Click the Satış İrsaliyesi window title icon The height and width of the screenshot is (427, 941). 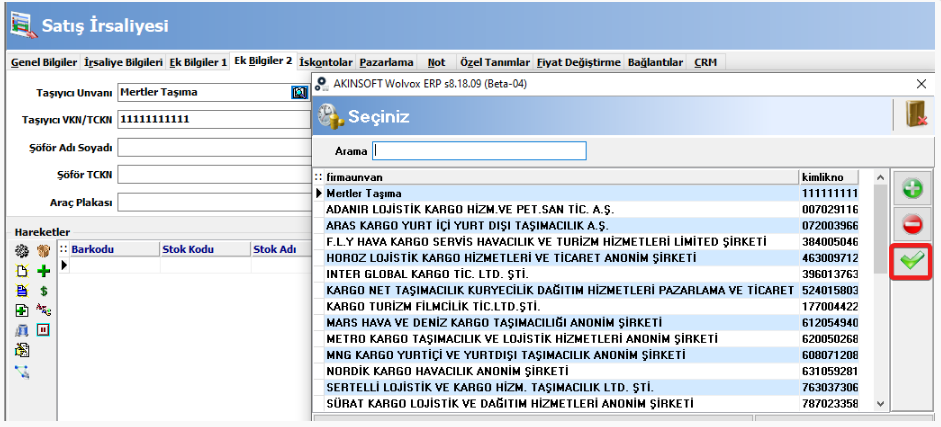(23, 26)
